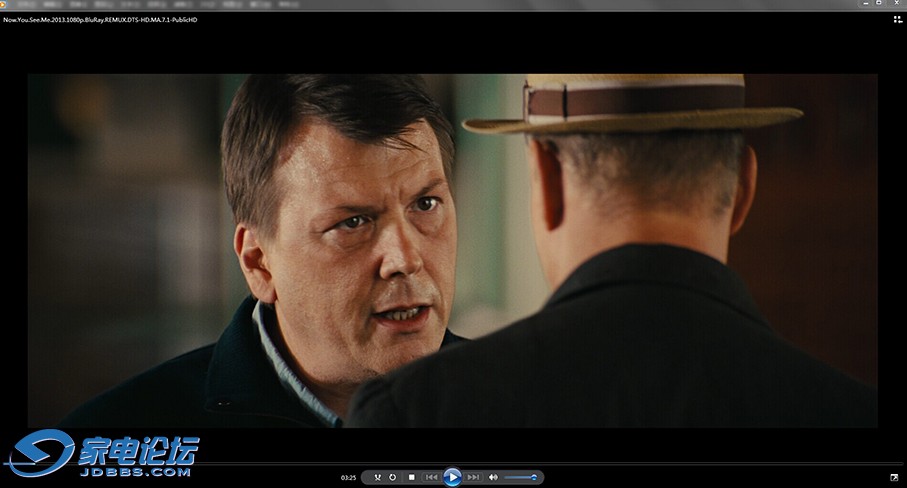907x488 pixels.
Task: Enter full screen mode via corner icon
Action: pos(894,477)
